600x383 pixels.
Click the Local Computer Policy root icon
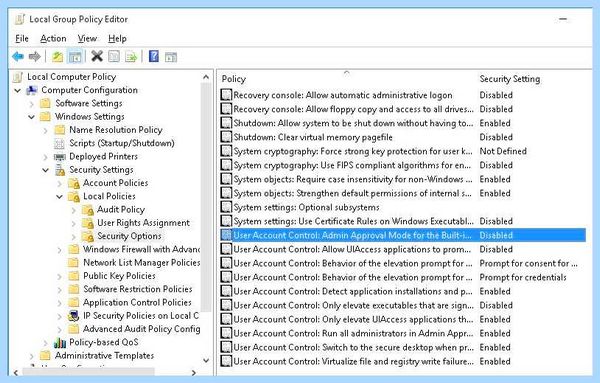tap(18, 77)
